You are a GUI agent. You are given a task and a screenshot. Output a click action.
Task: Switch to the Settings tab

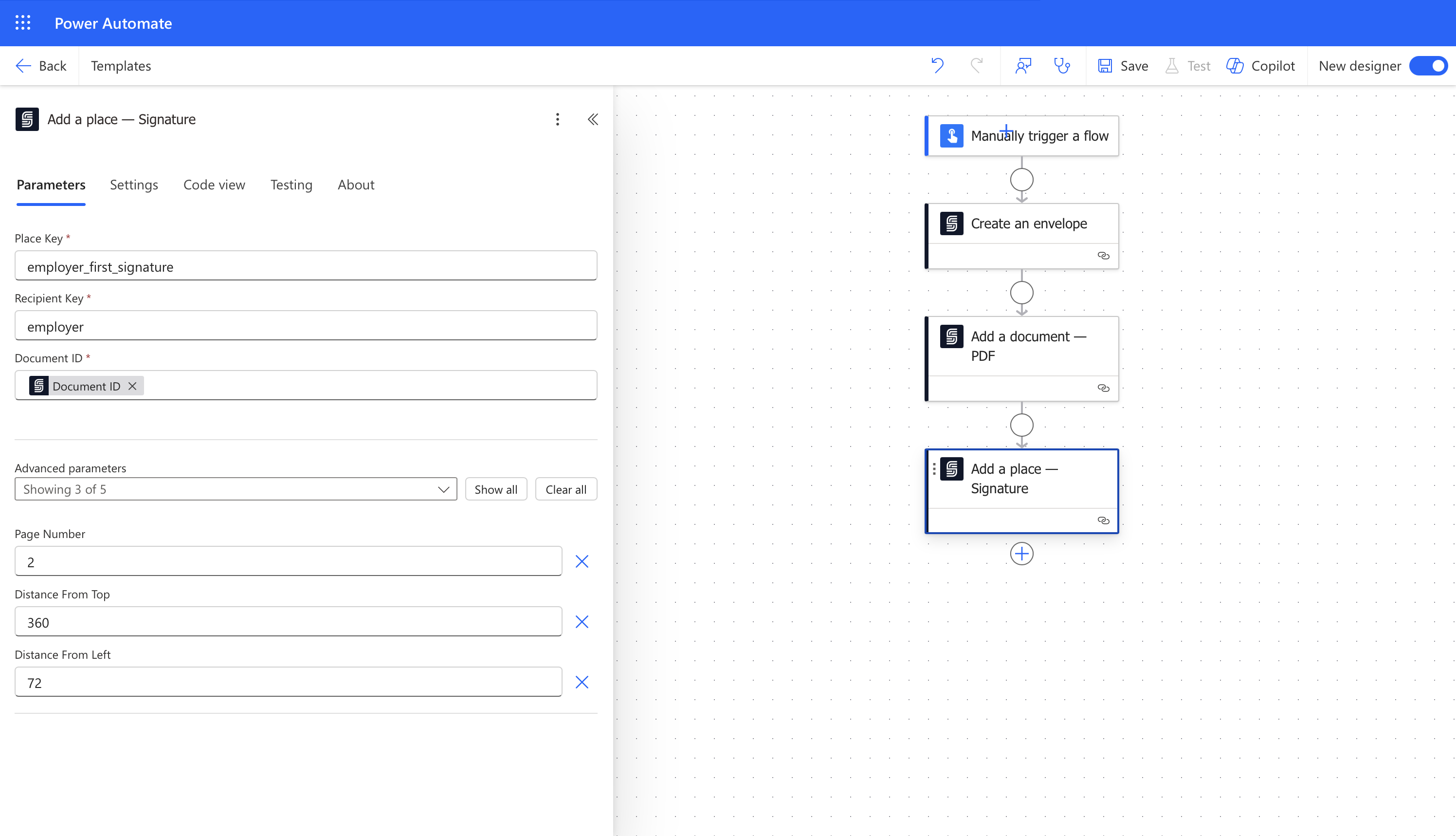click(134, 185)
